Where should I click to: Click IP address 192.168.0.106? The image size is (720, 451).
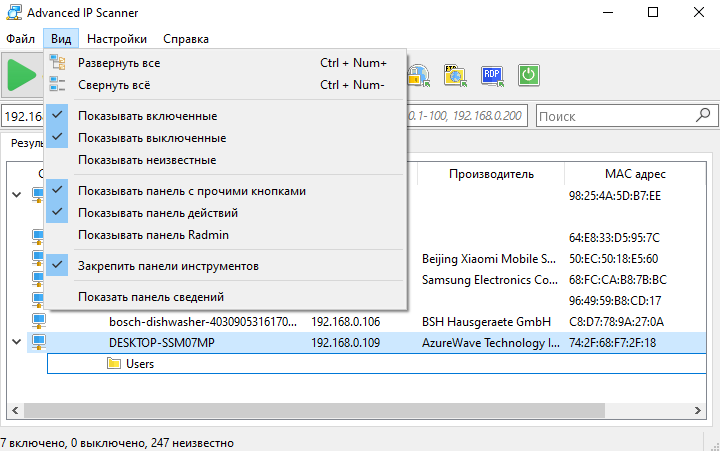pos(345,321)
